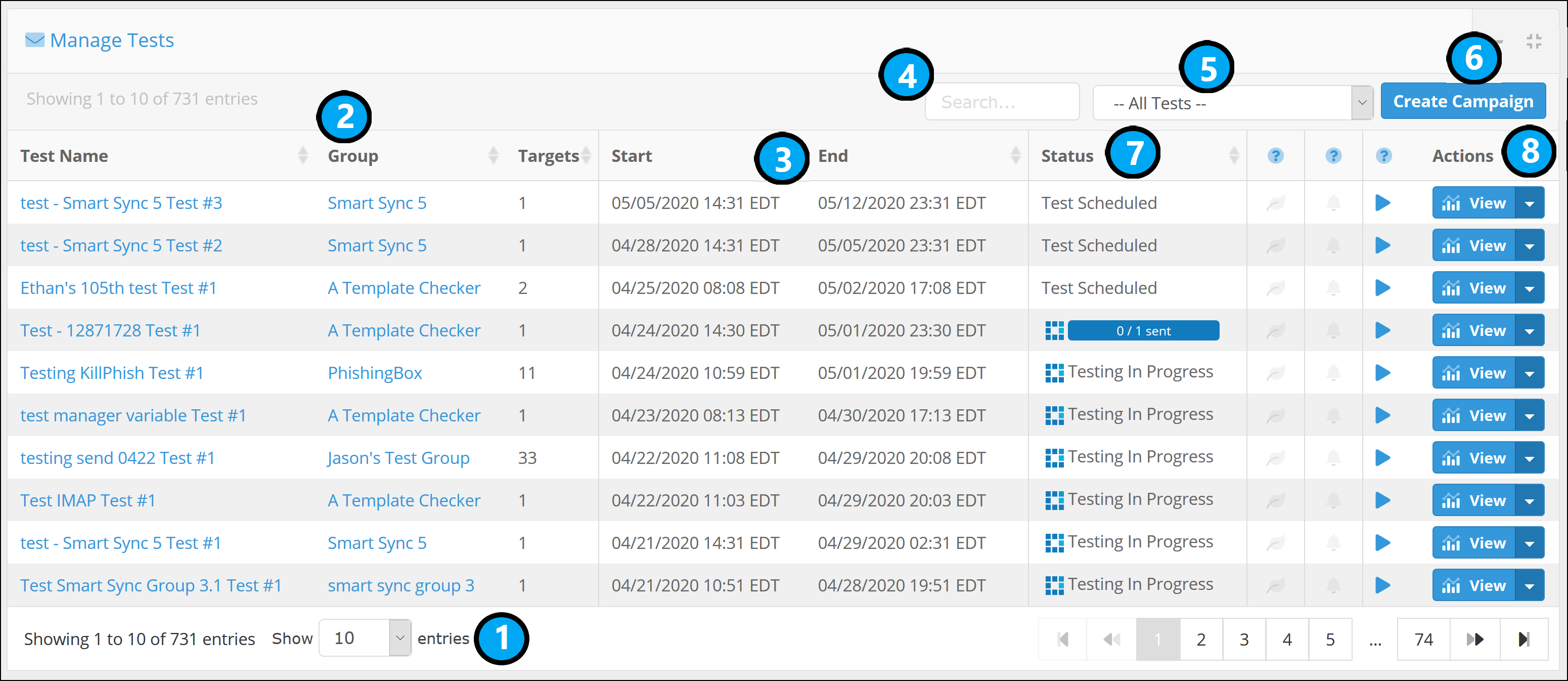
Task: Expand View dropdown arrow for Test IMAP row
Action: point(1529,501)
